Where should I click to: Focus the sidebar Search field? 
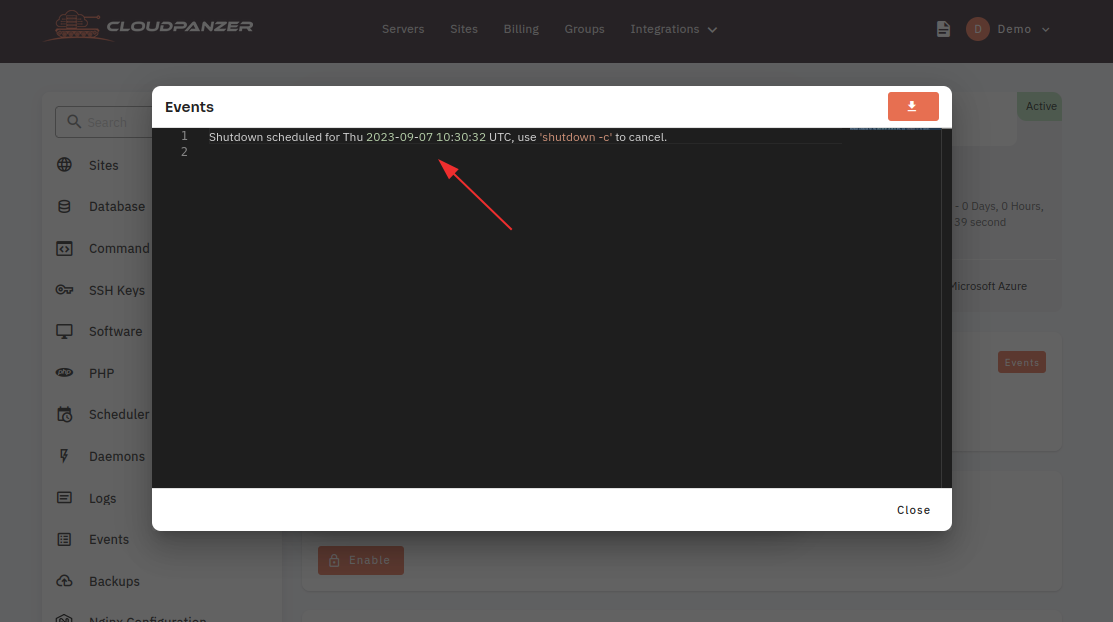tap(104, 122)
